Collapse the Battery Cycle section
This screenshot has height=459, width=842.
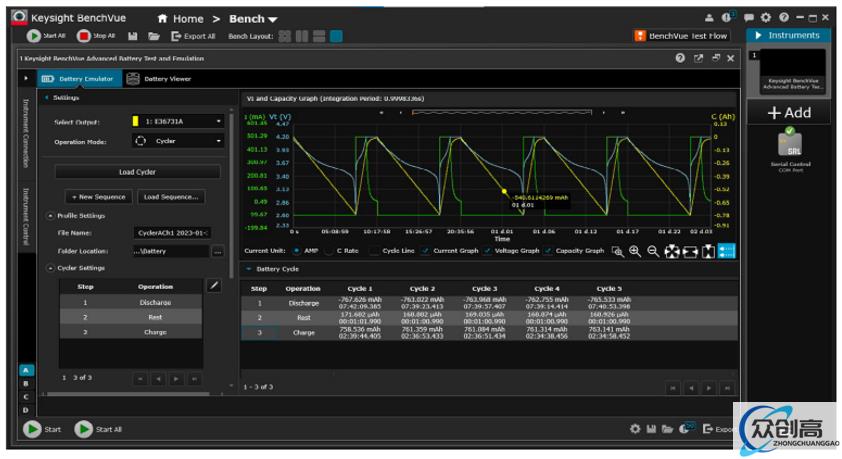[250, 269]
